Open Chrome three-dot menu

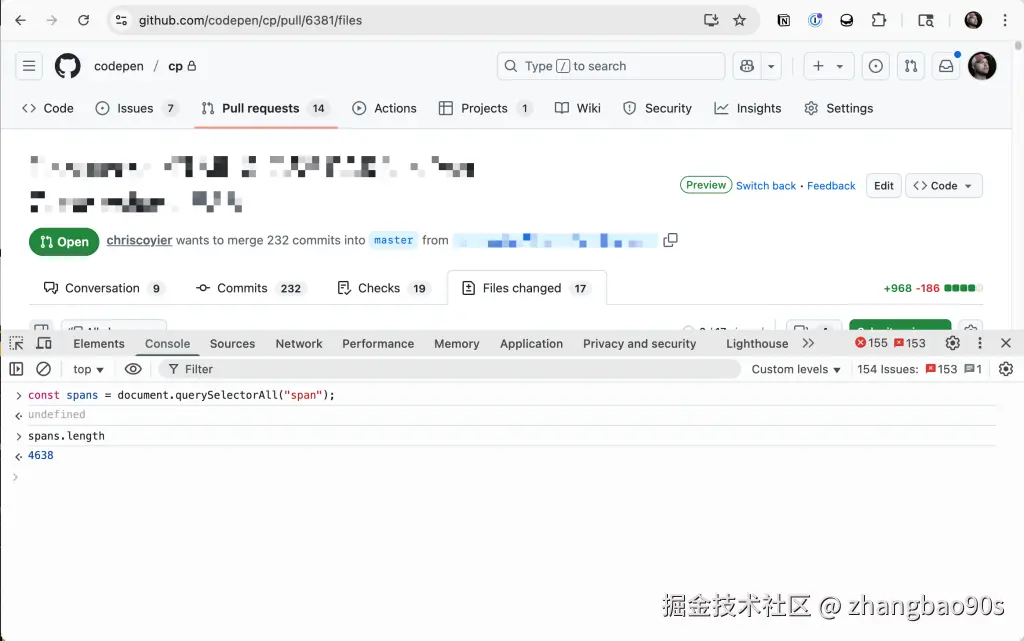(x=1004, y=20)
